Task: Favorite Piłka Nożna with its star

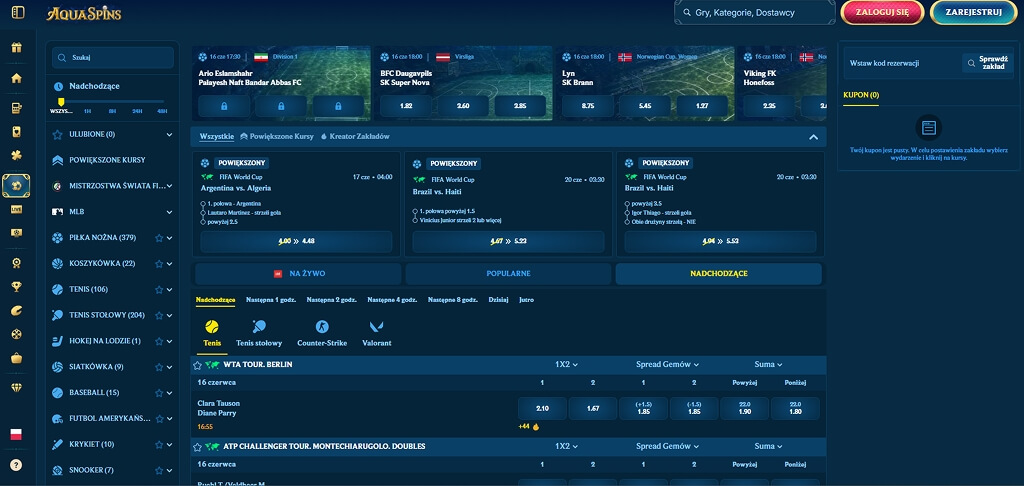Action: tap(159, 238)
